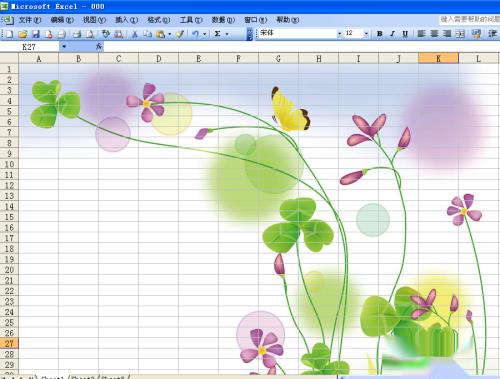Select highlighted row 27 header

coord(9,344)
